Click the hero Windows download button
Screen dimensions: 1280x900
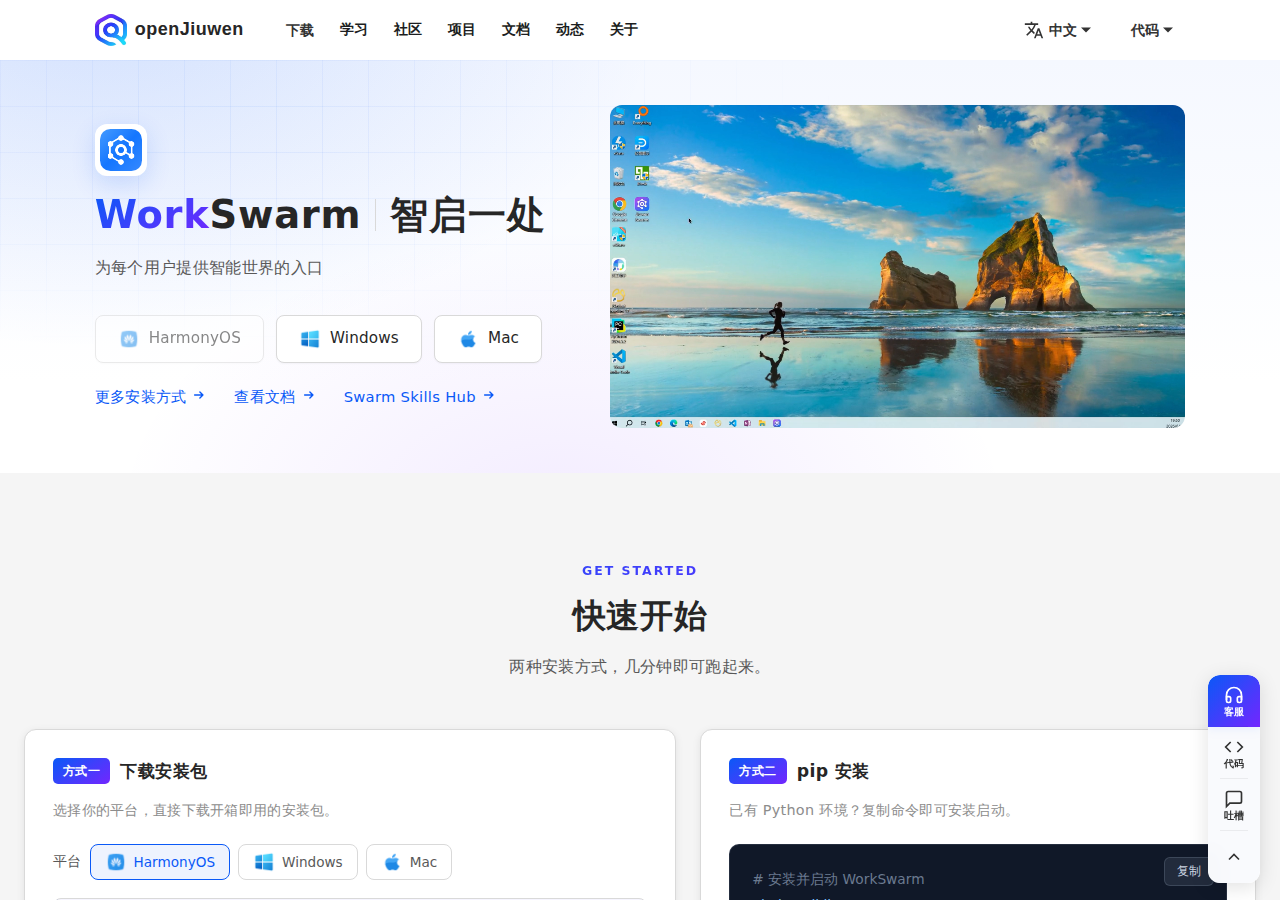click(x=349, y=339)
